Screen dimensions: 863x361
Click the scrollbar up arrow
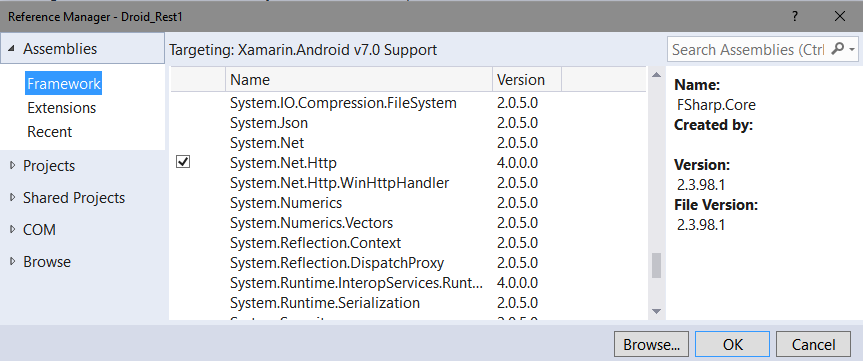pyautogui.click(x=656, y=75)
